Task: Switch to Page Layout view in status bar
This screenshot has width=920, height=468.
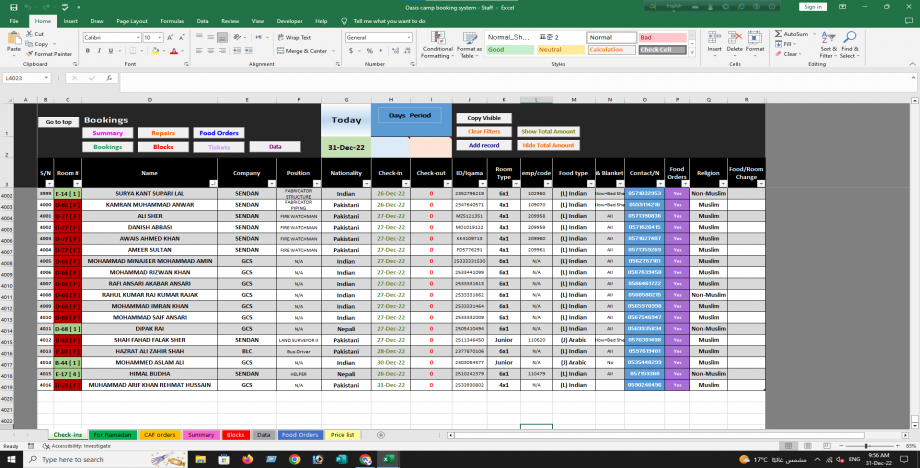Action: pos(810,445)
